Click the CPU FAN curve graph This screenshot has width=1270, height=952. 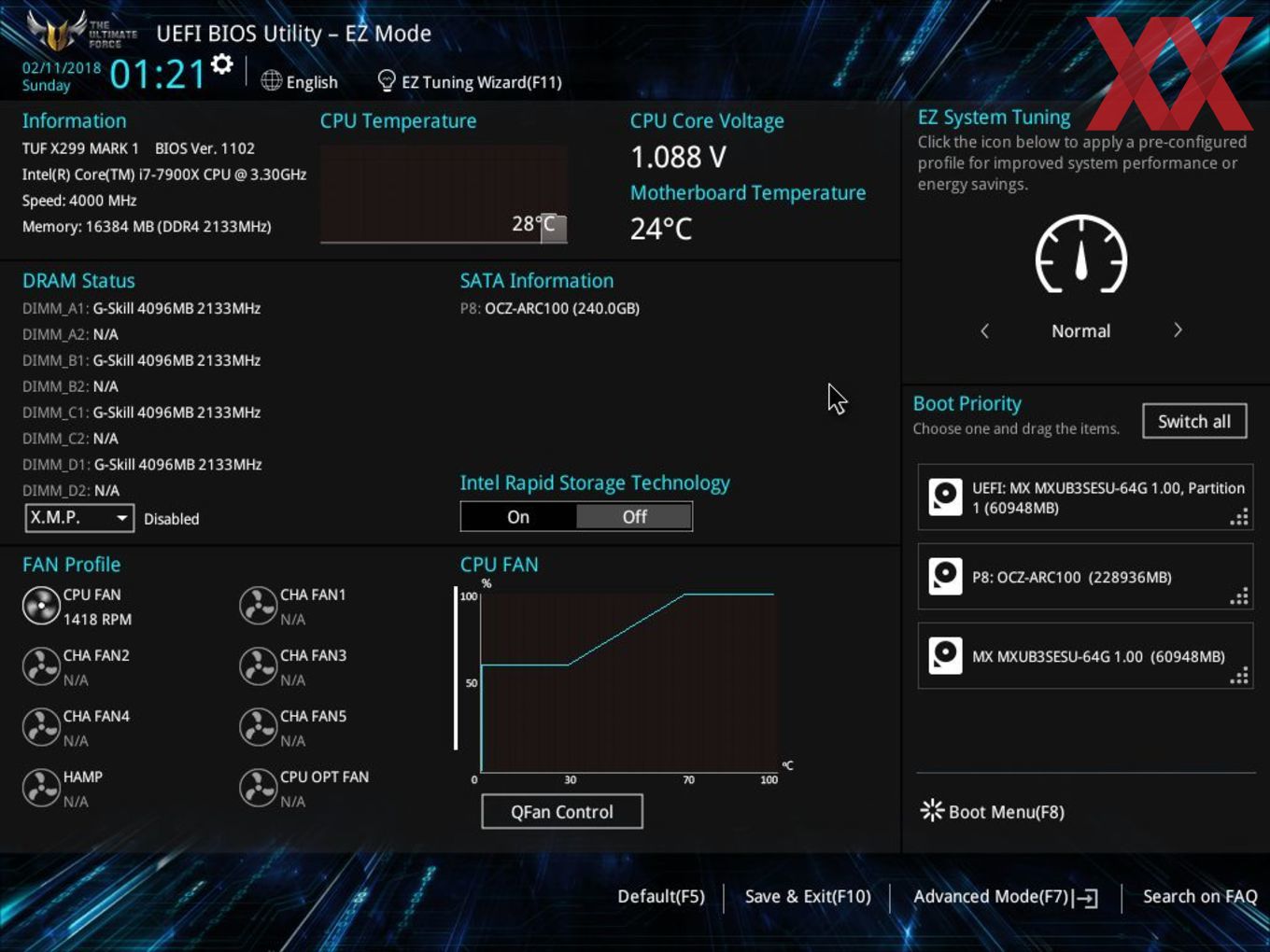click(628, 681)
